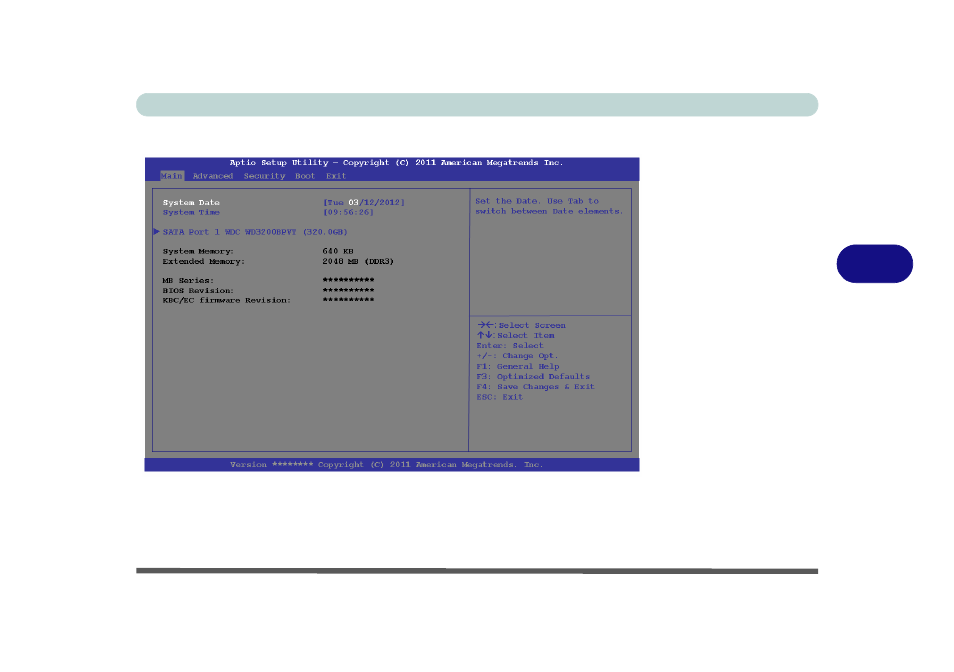This screenshot has width=954, height=672.
Task: Click the Set the Date help text
Action: [x=549, y=206]
